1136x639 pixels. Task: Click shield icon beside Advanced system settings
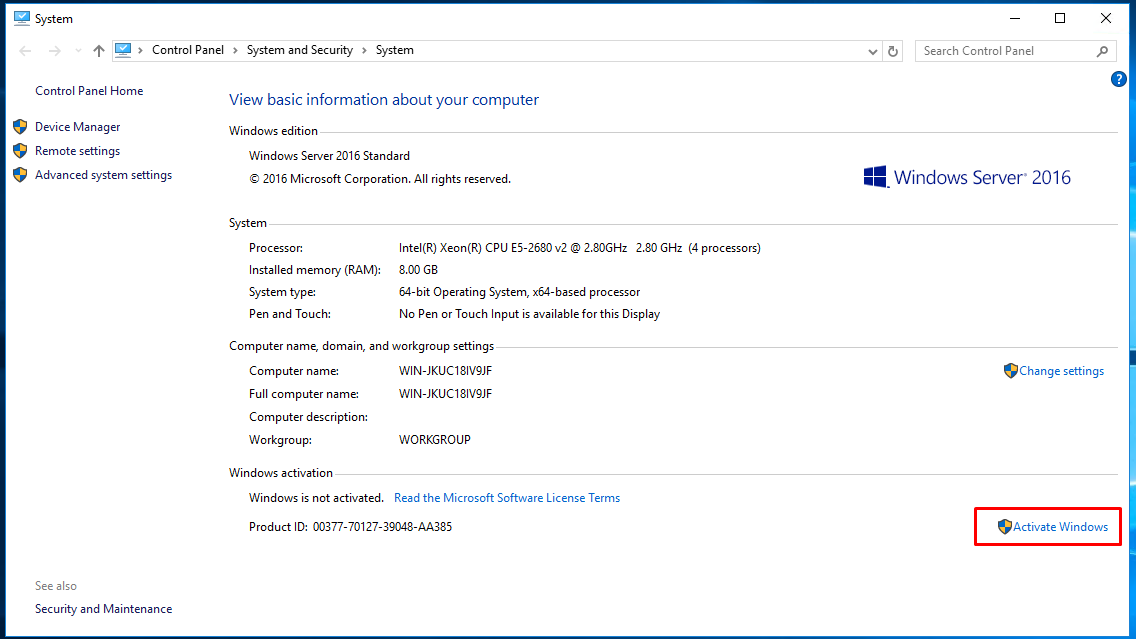click(20, 175)
